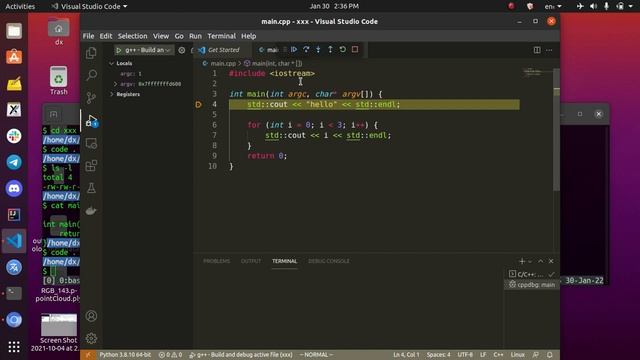Open the Docker view in activity bar

(91, 211)
